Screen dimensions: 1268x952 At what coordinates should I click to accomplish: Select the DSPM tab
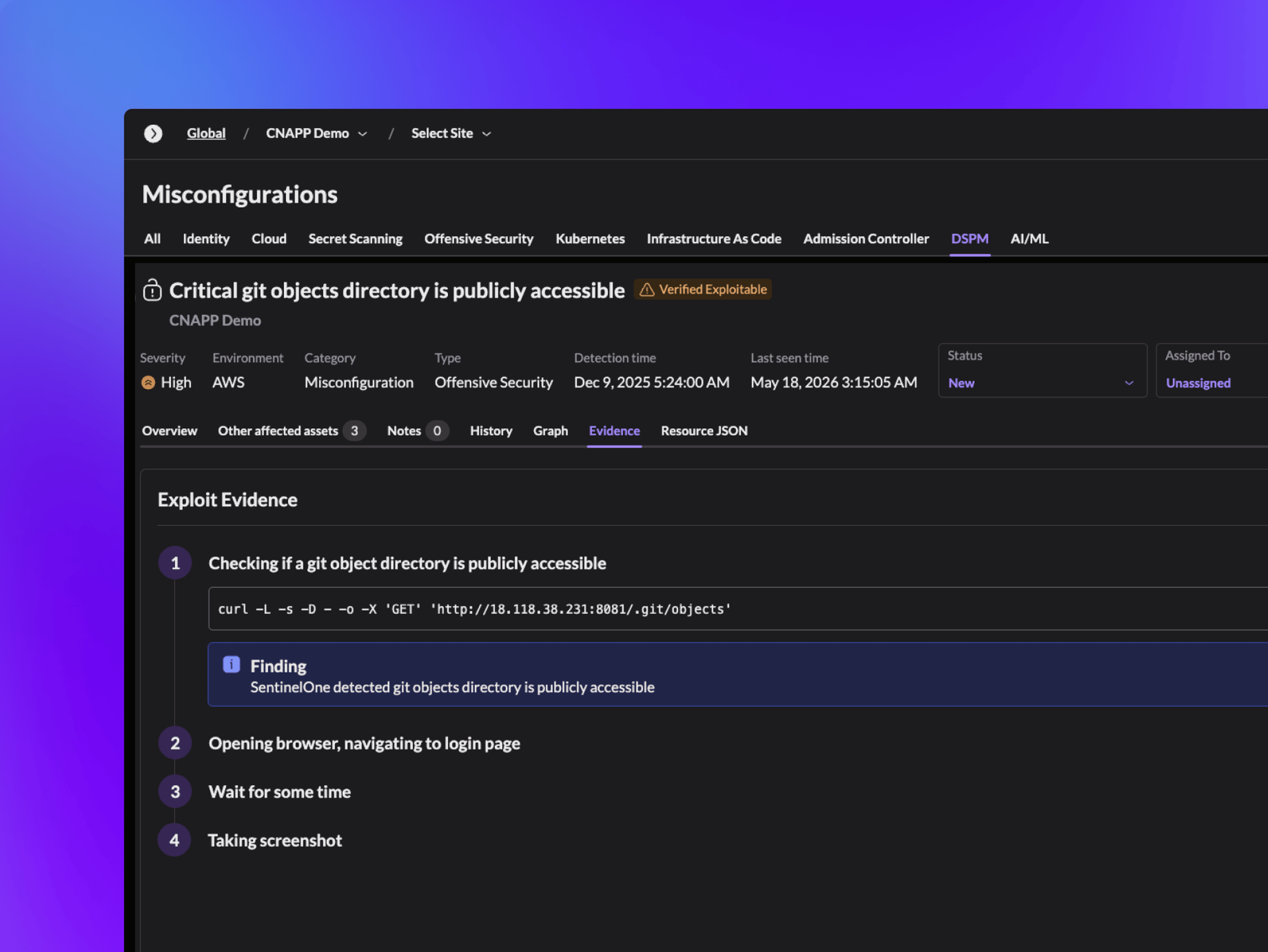click(x=969, y=239)
